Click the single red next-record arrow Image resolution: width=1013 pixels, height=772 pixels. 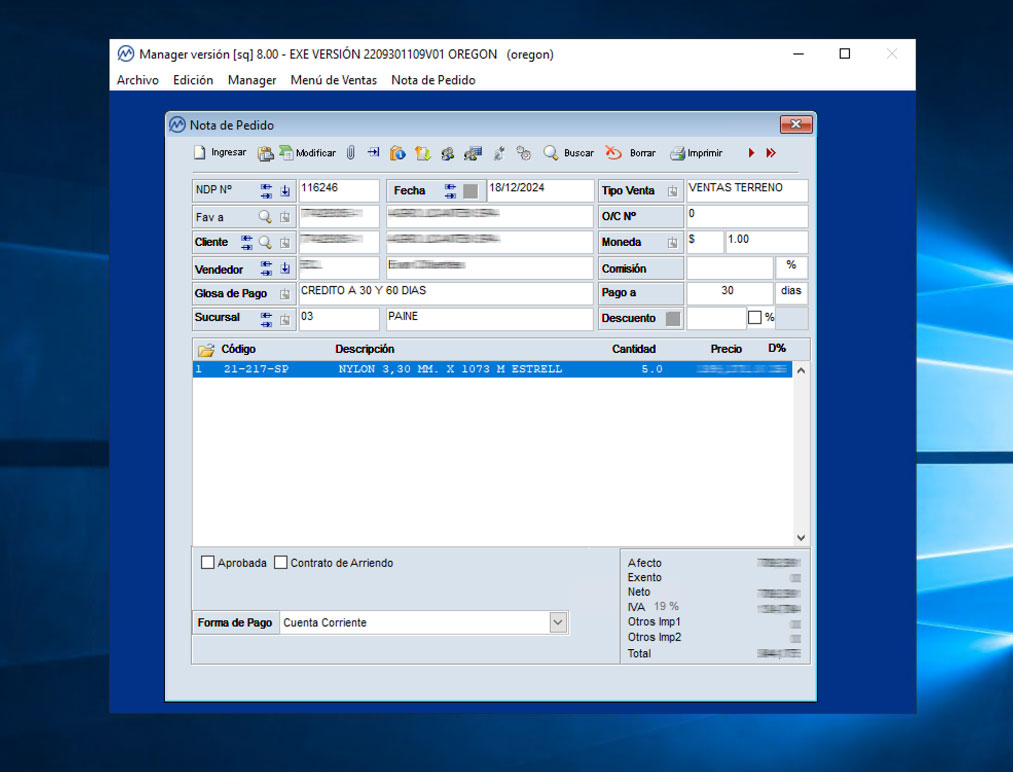(751, 153)
